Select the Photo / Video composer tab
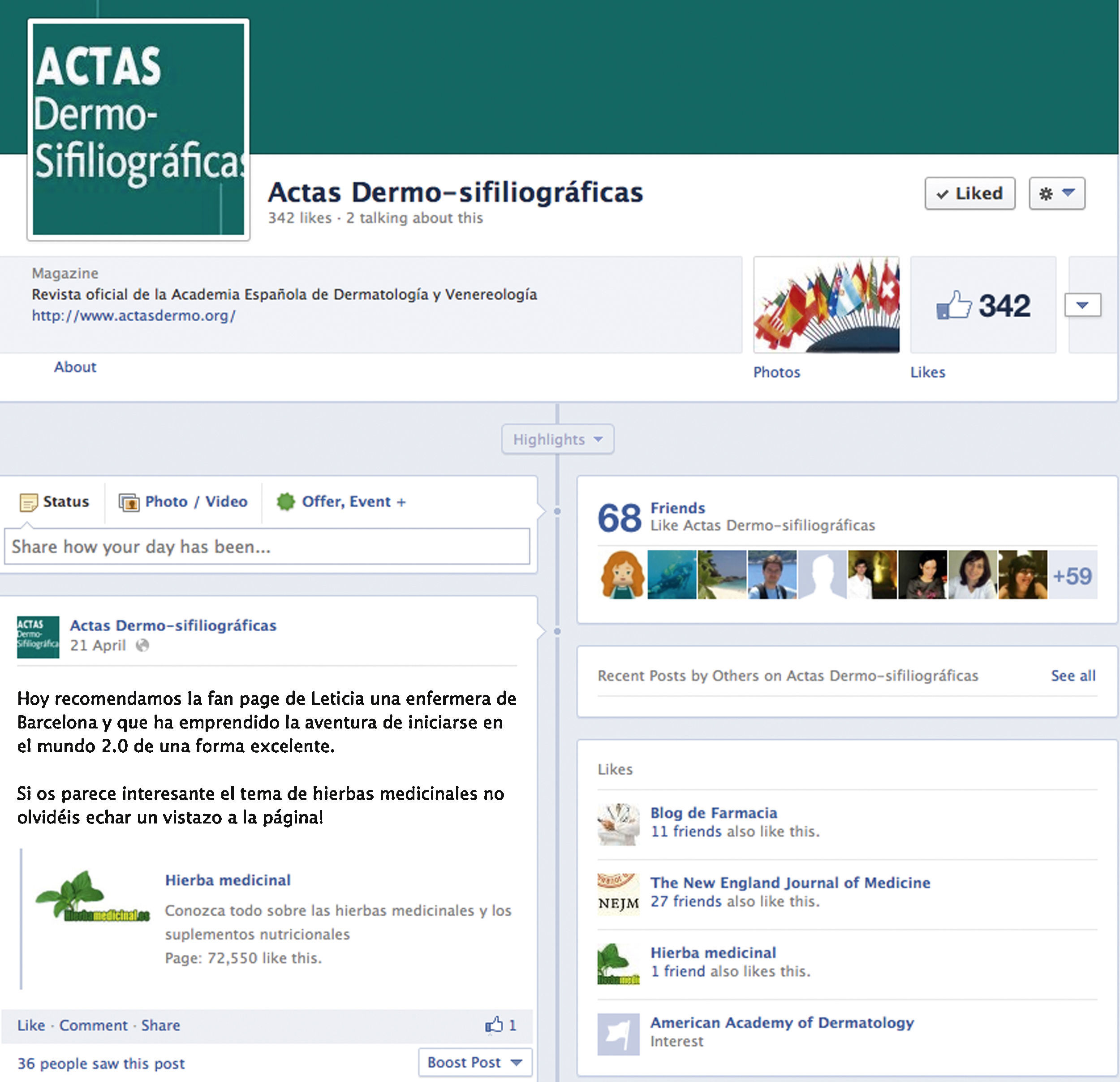1120x1082 pixels. [x=183, y=502]
